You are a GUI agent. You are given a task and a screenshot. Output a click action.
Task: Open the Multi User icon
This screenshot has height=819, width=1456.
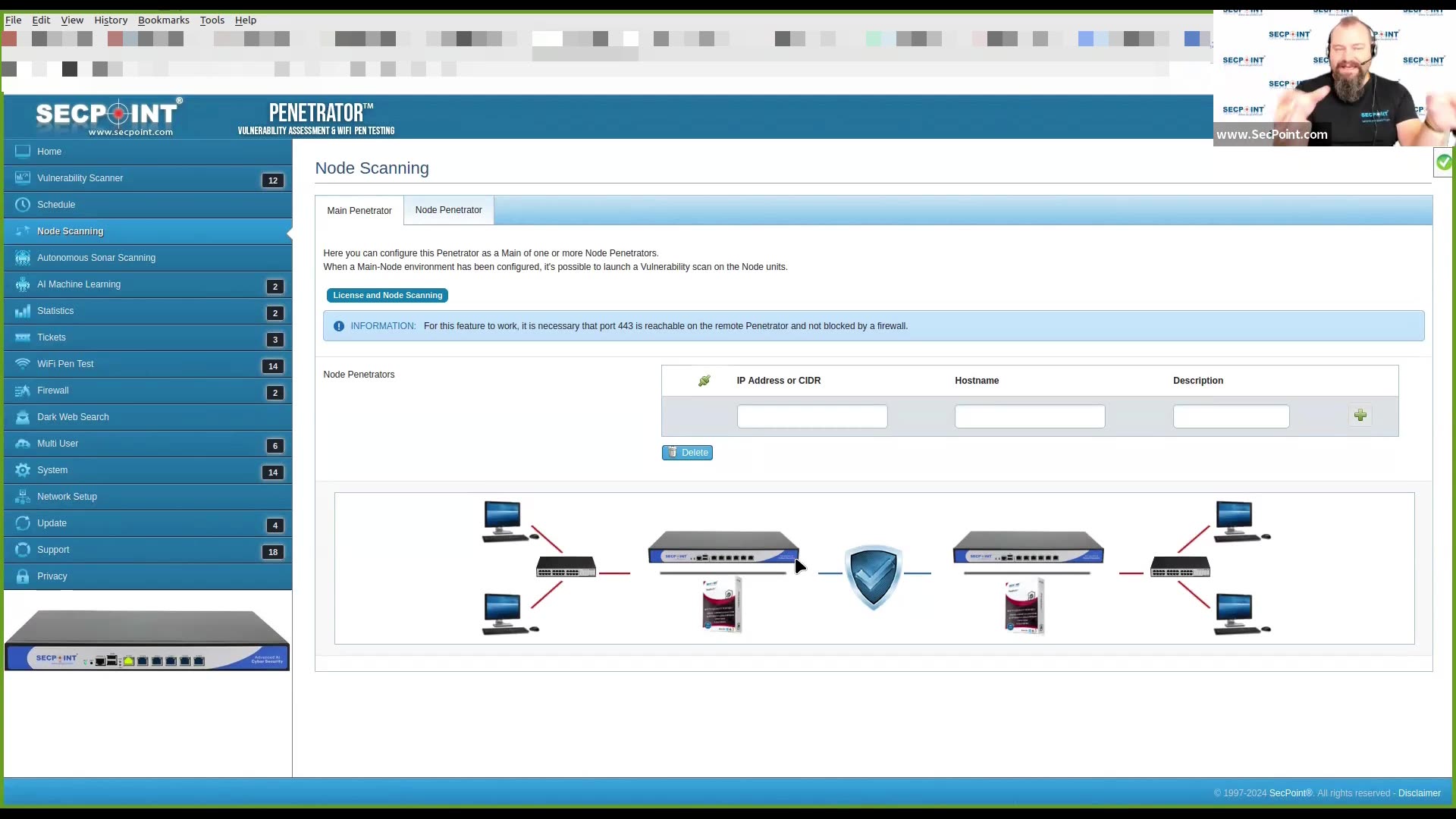(x=23, y=443)
